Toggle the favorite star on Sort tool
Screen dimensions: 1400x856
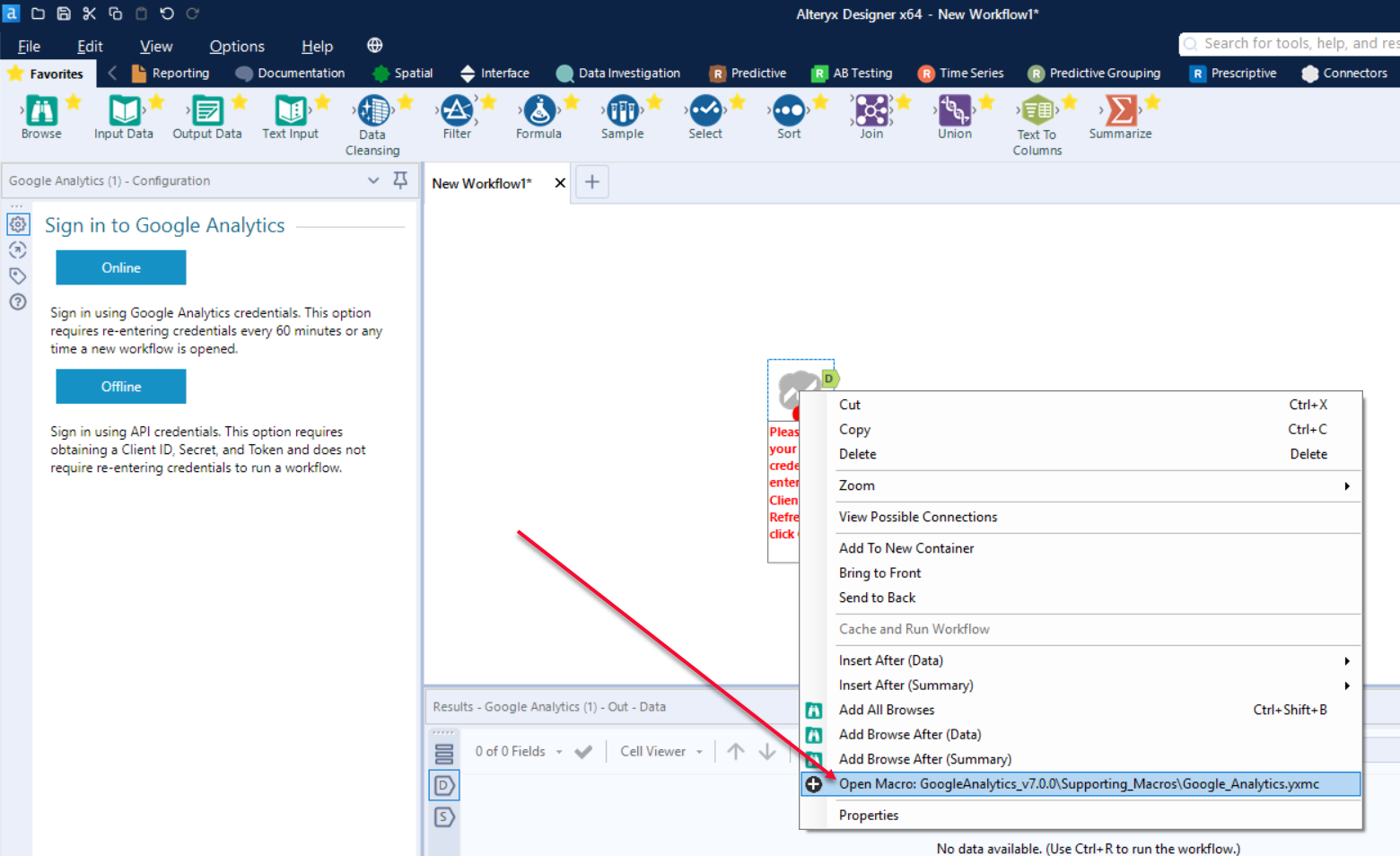[x=818, y=102]
